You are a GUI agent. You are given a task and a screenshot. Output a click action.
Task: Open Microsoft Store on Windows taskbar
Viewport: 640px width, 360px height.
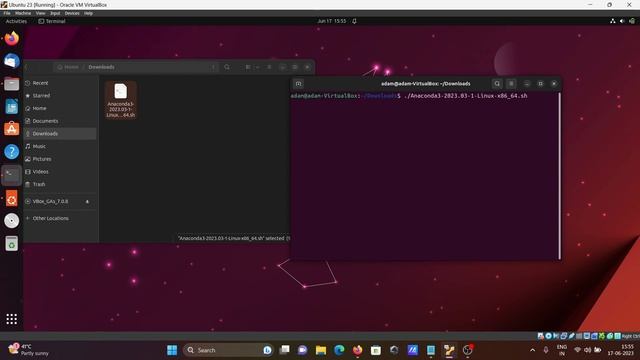click(x=376, y=350)
